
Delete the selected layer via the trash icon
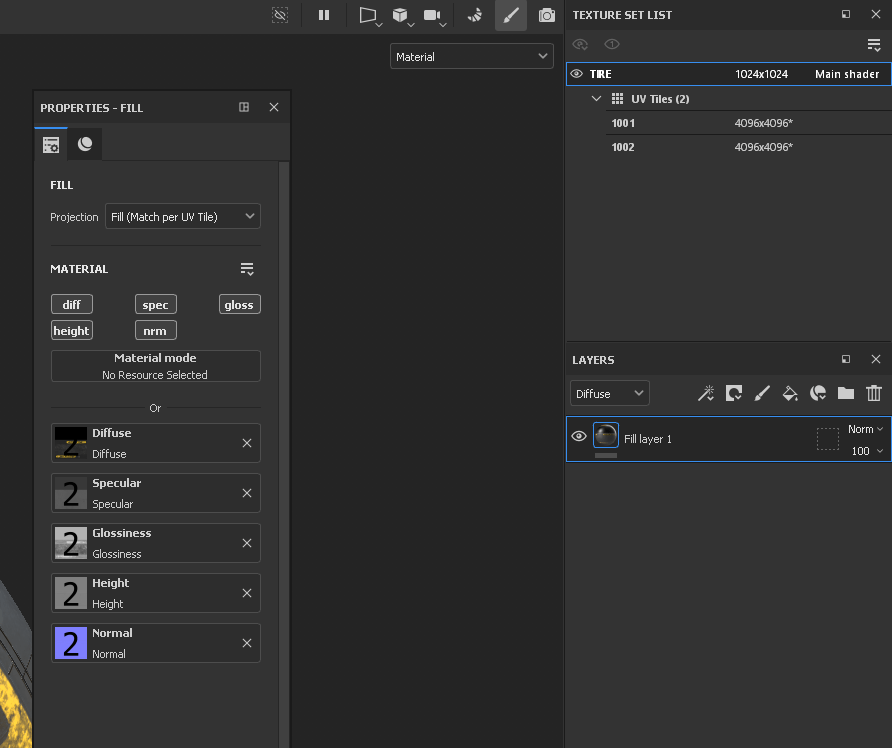[x=874, y=393]
